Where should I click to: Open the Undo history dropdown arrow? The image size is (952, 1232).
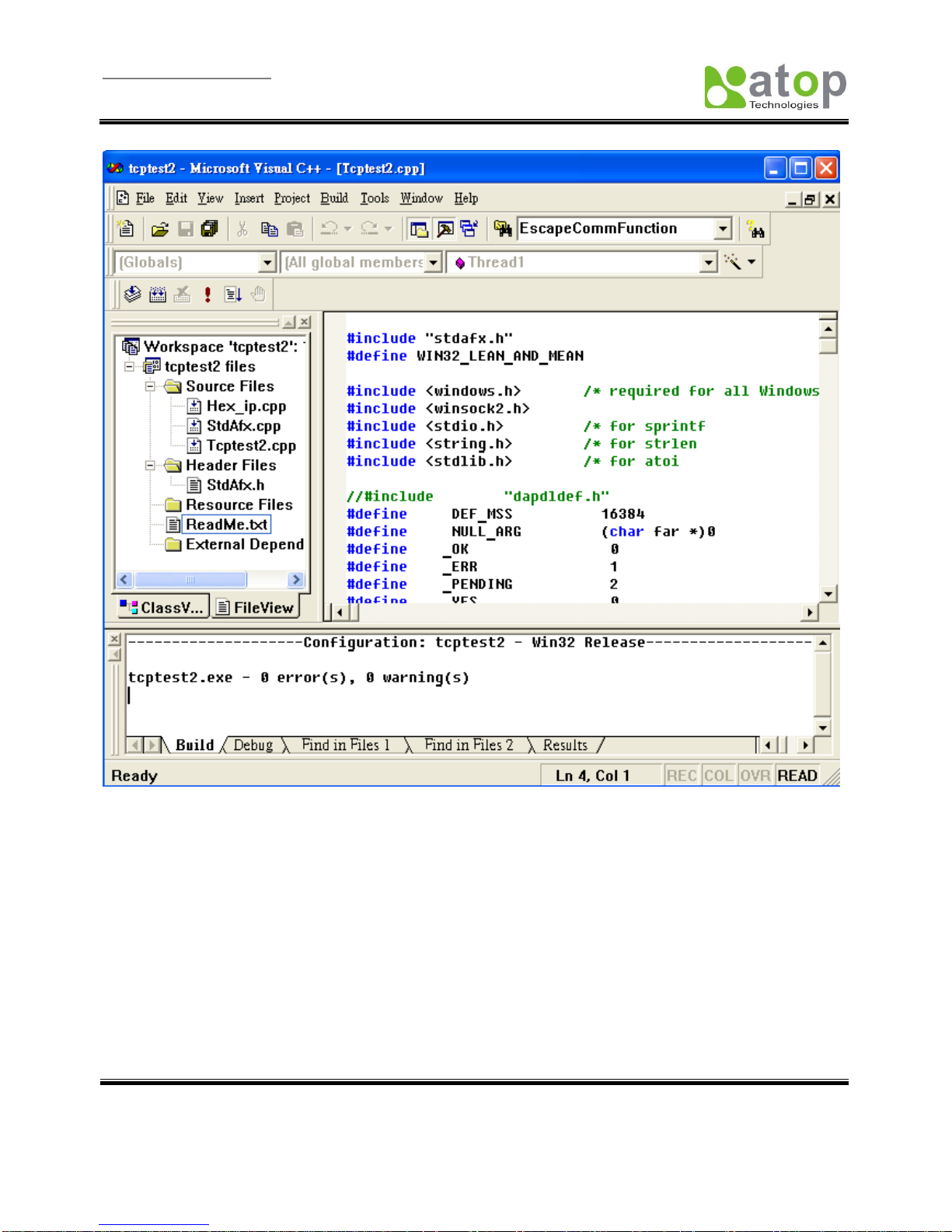coord(347,229)
